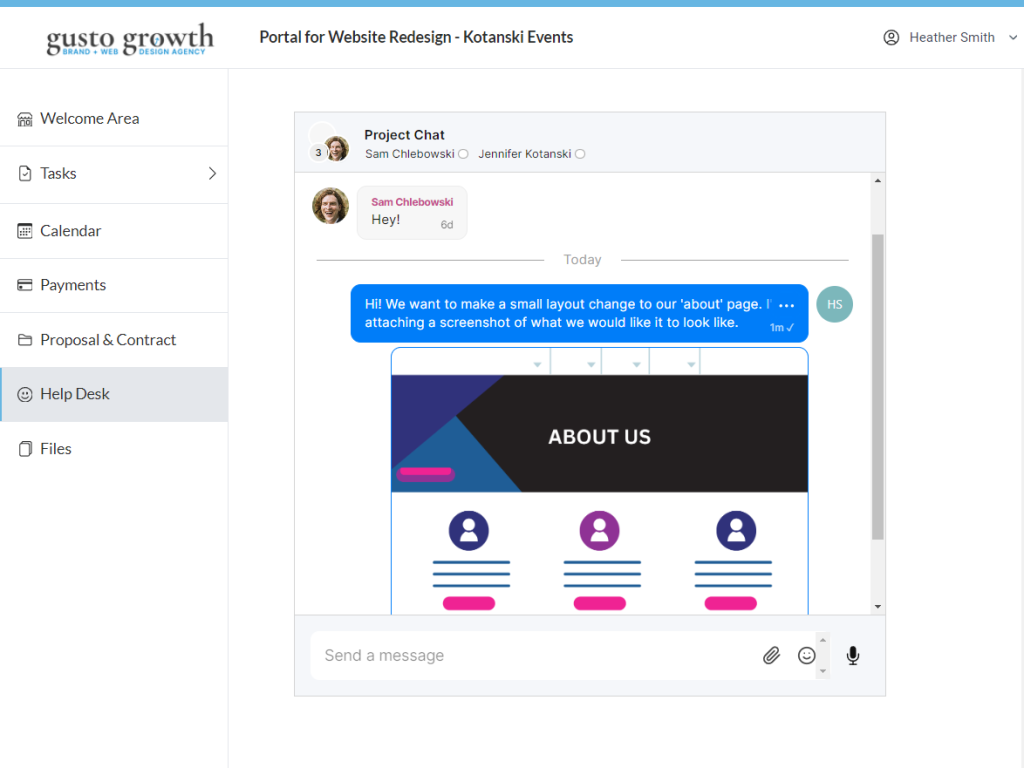
Task: Open the Tasks section
Action: [x=114, y=174]
